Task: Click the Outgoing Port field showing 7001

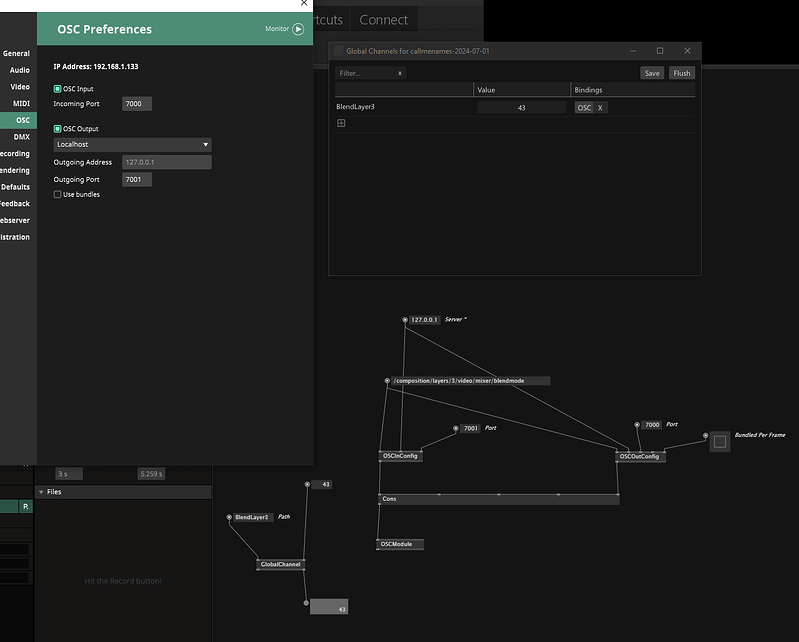Action: [137, 179]
